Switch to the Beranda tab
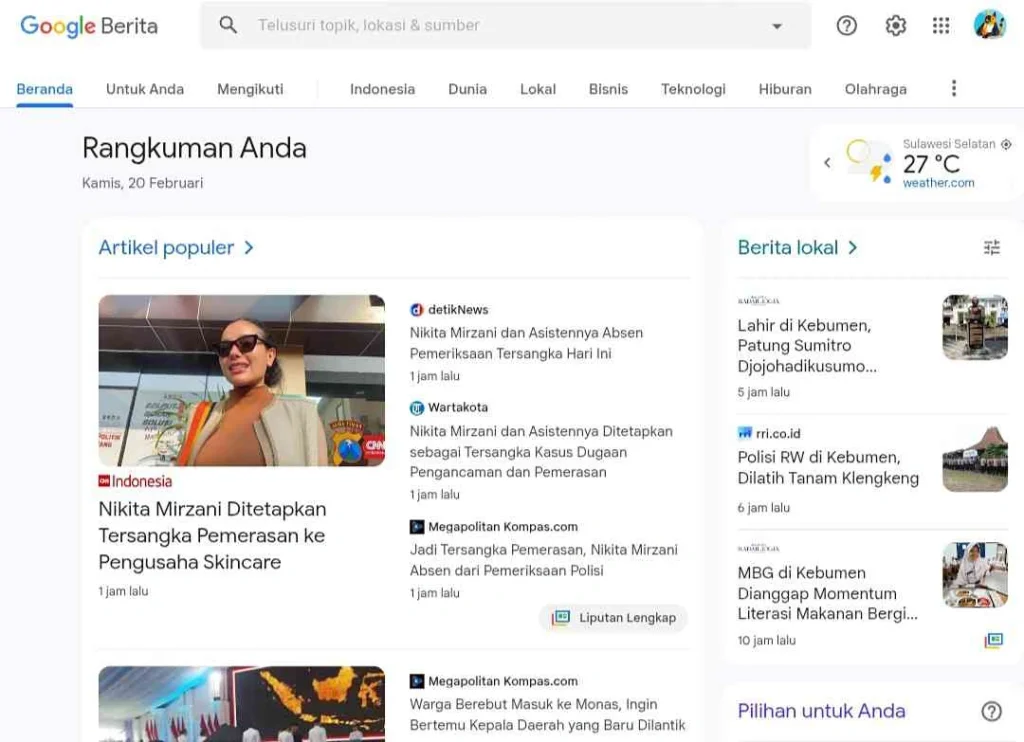The width and height of the screenshot is (1024, 742). [x=44, y=89]
